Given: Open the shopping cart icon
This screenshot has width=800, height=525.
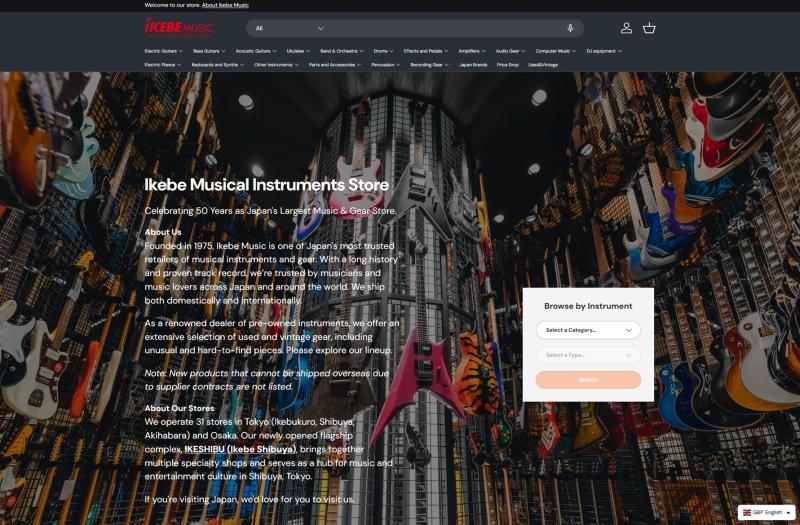Looking at the screenshot, I should (x=649, y=28).
